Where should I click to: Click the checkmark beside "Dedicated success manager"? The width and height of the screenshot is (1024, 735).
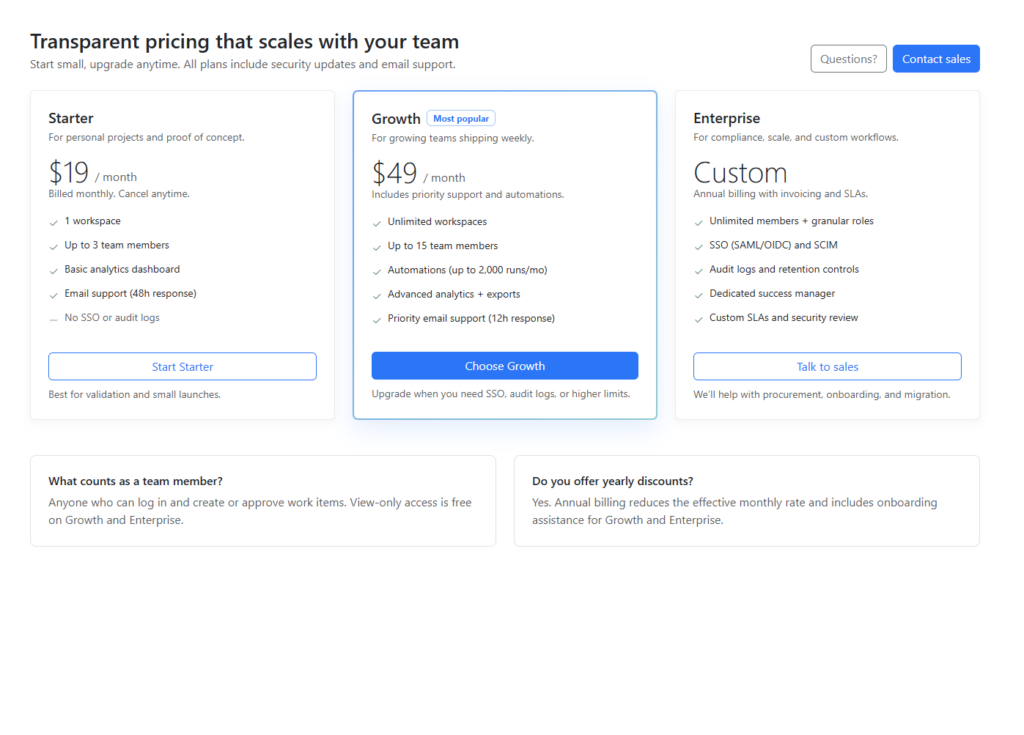(x=699, y=294)
